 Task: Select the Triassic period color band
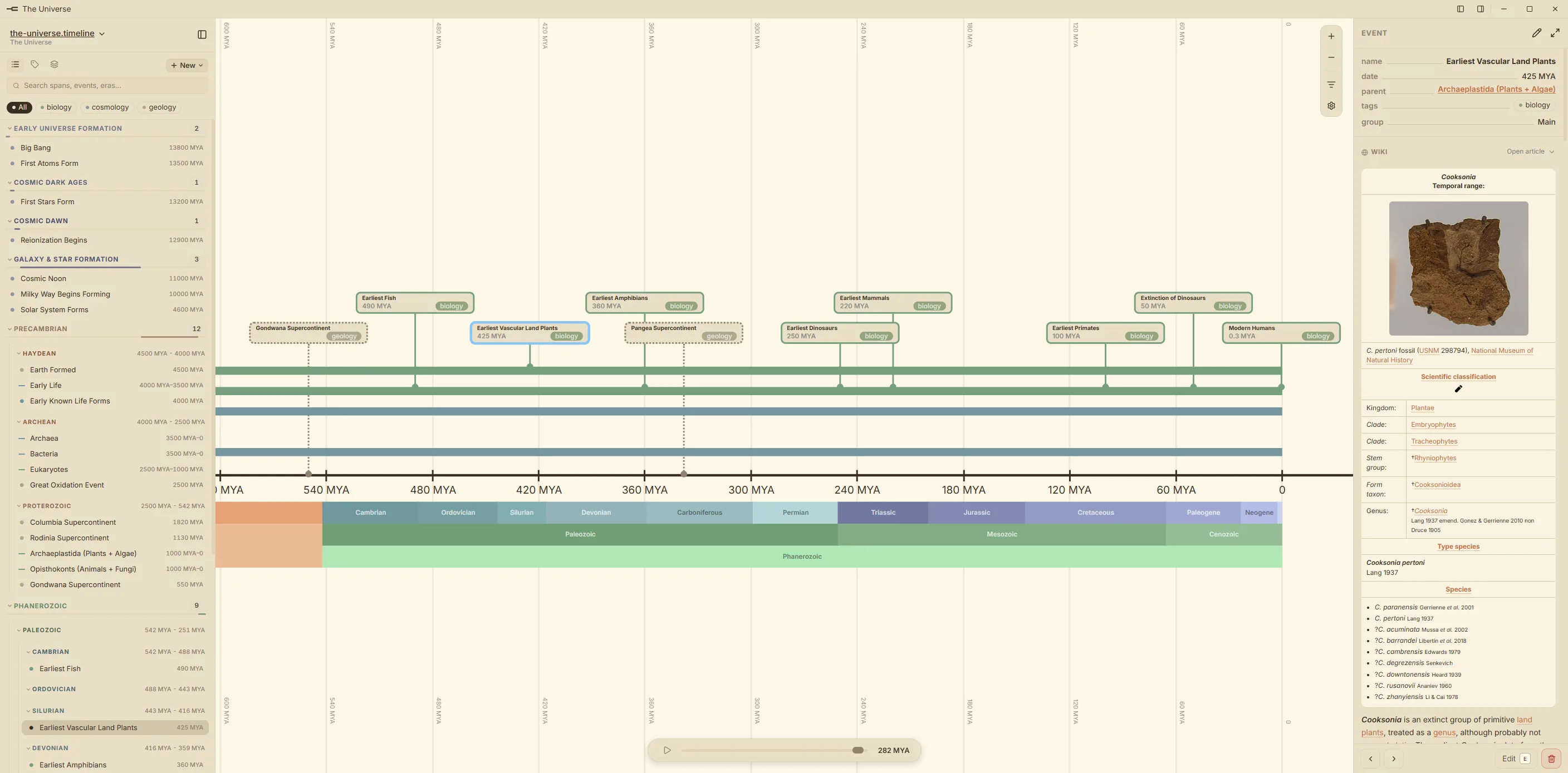point(883,513)
